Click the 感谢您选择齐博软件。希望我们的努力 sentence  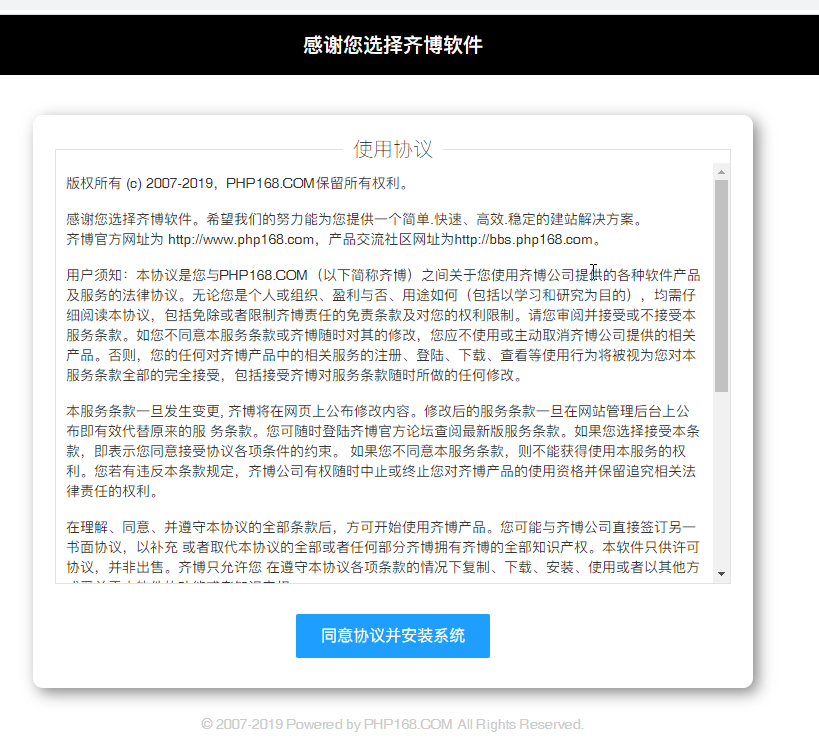[x=353, y=219]
